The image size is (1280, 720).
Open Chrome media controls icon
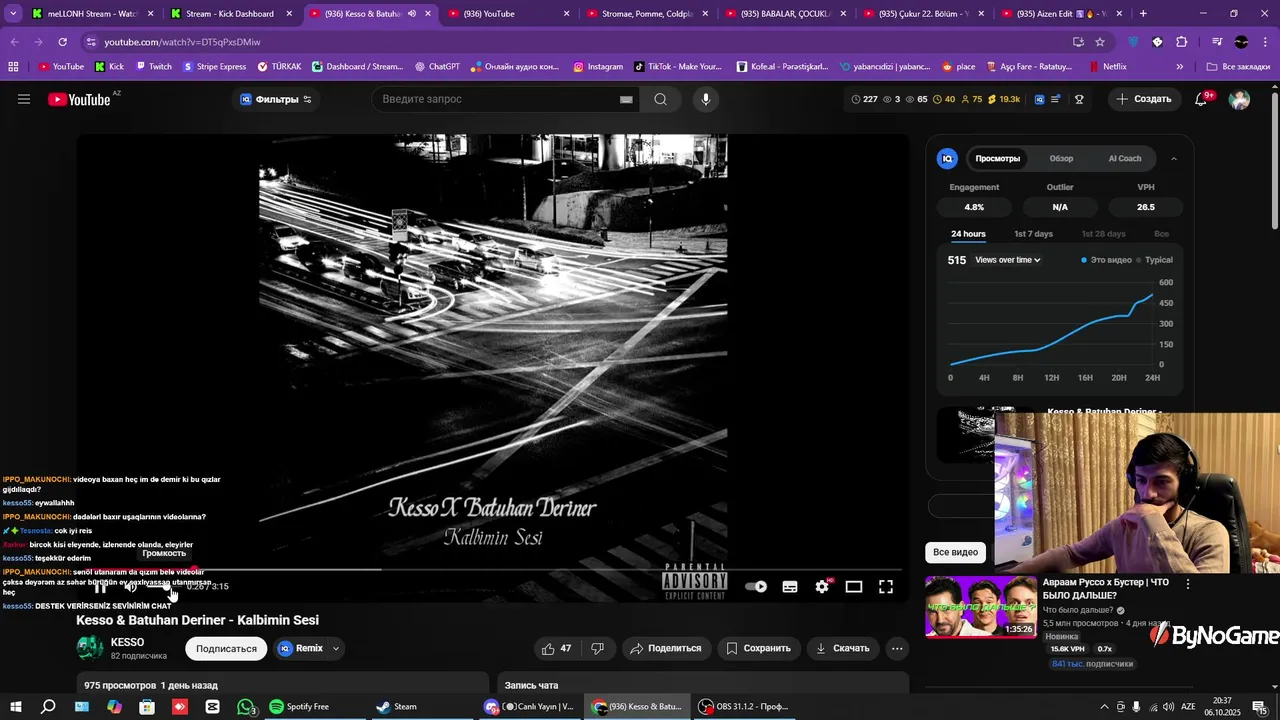pyautogui.click(x=1217, y=42)
